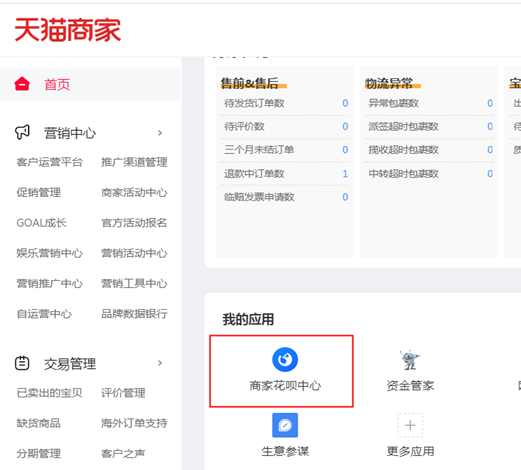Click the 我的应用 section title

(x=248, y=319)
